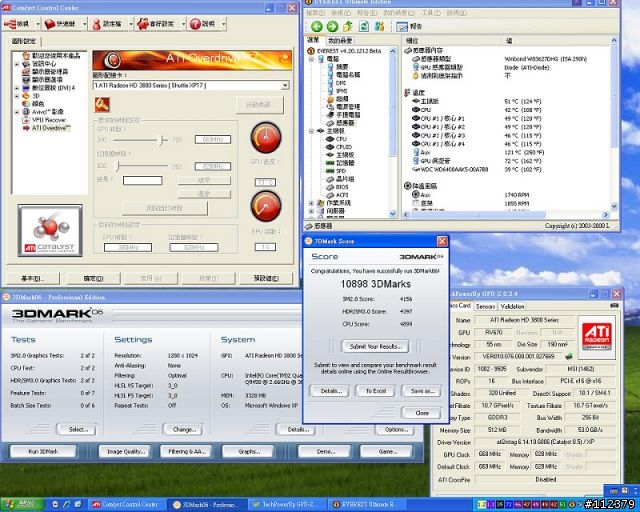Expand the Avivo node in Catalyst tree
640x512 pixels.
pos(17,112)
